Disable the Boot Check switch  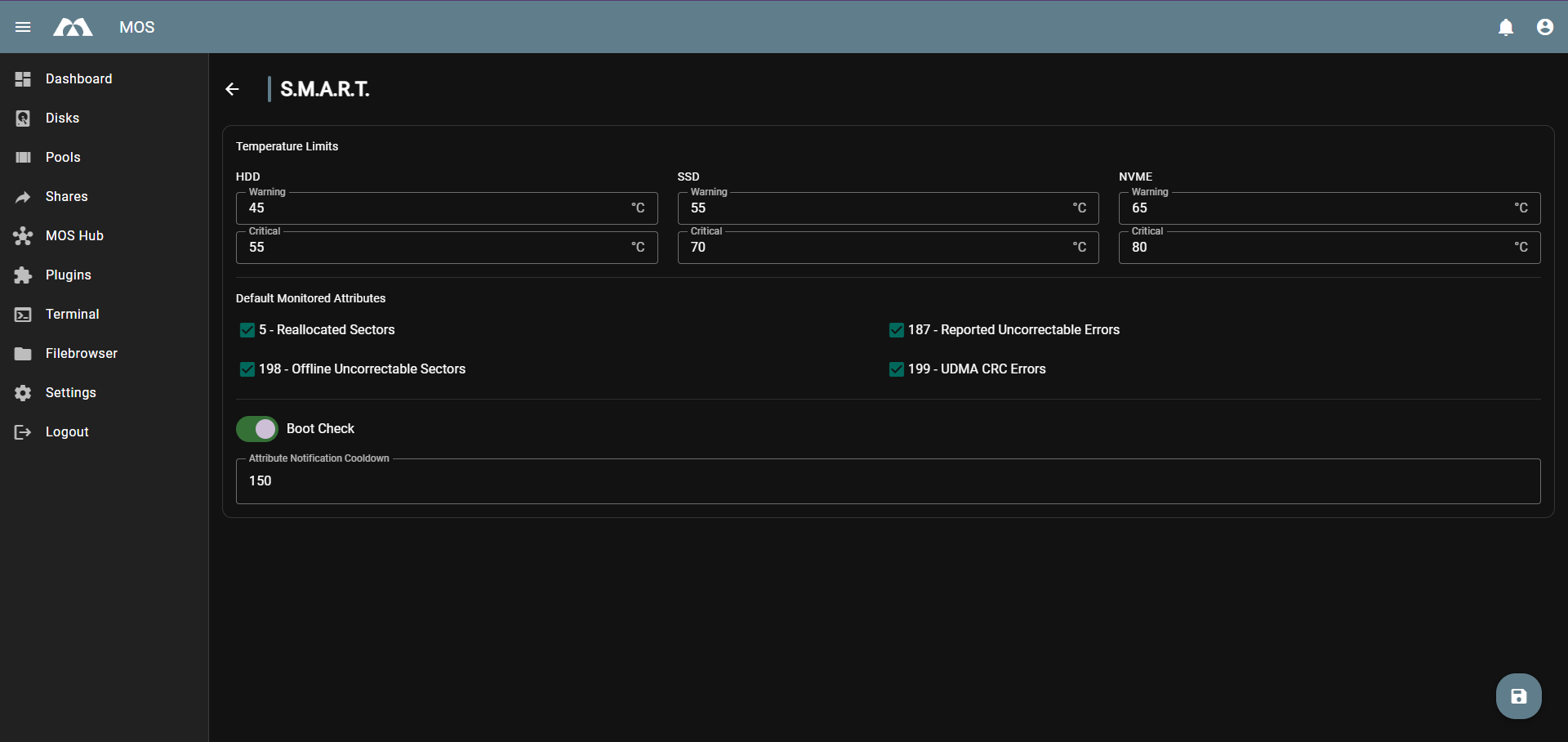point(257,429)
